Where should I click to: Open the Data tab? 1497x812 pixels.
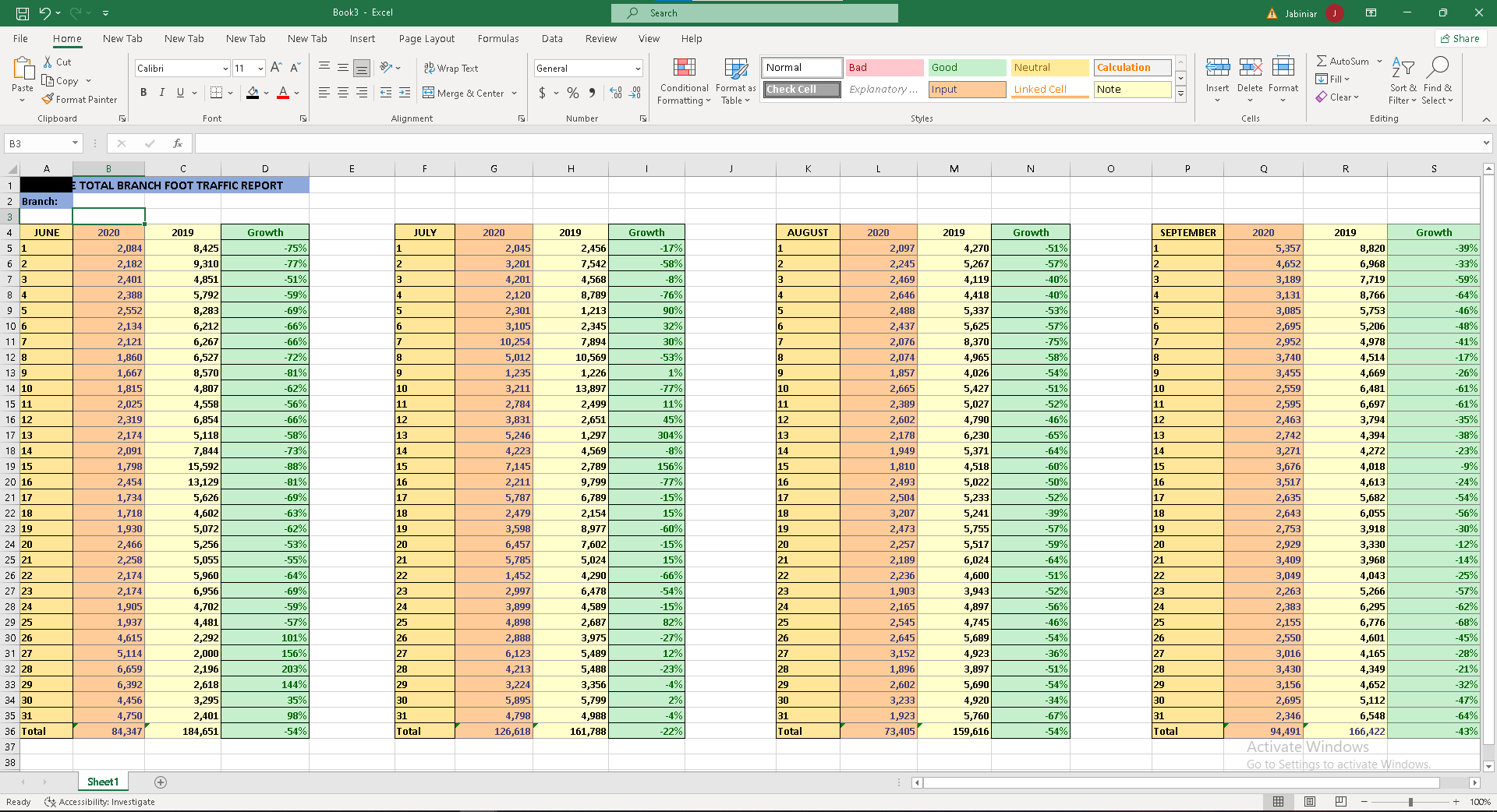coord(552,38)
